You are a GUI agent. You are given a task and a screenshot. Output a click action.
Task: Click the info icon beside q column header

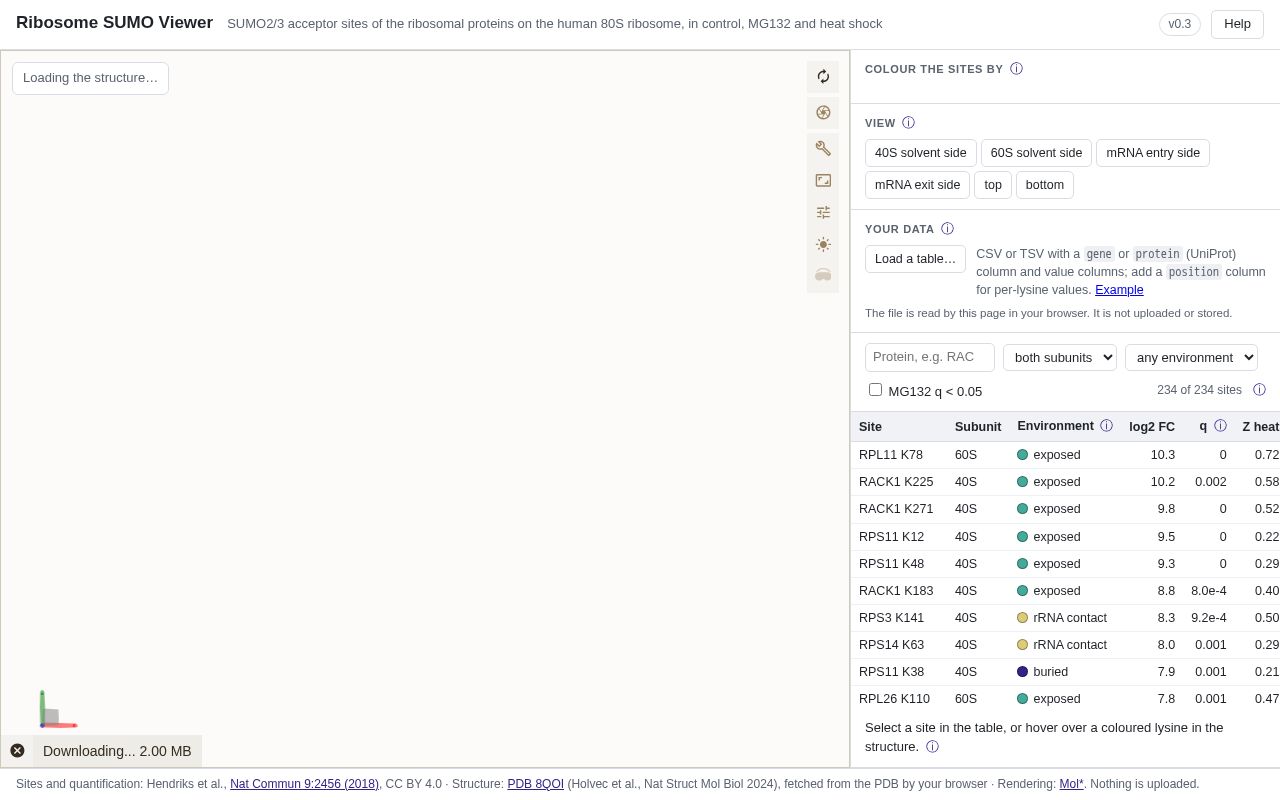(1220, 426)
